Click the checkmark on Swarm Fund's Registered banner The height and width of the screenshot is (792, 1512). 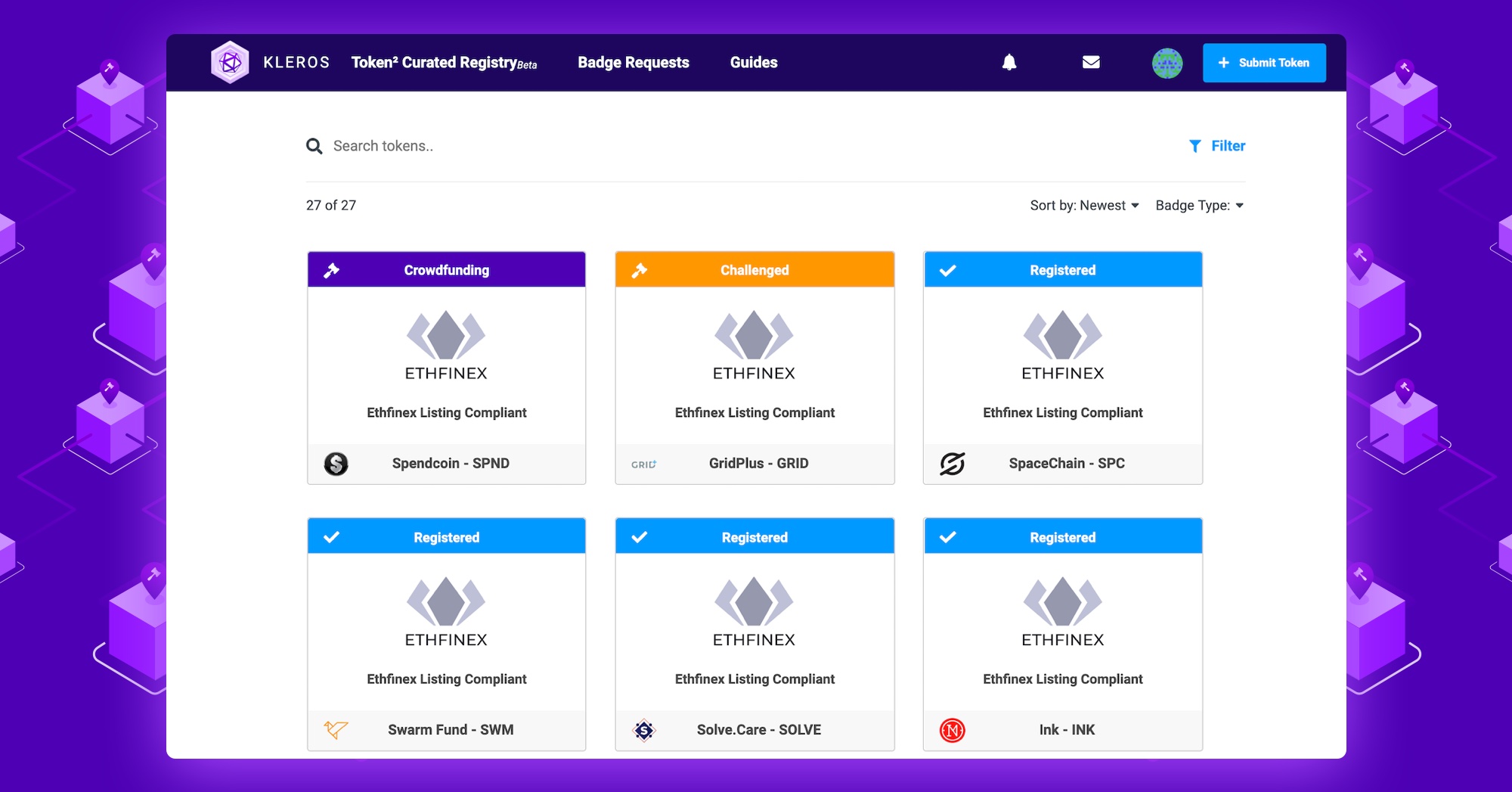tap(333, 536)
